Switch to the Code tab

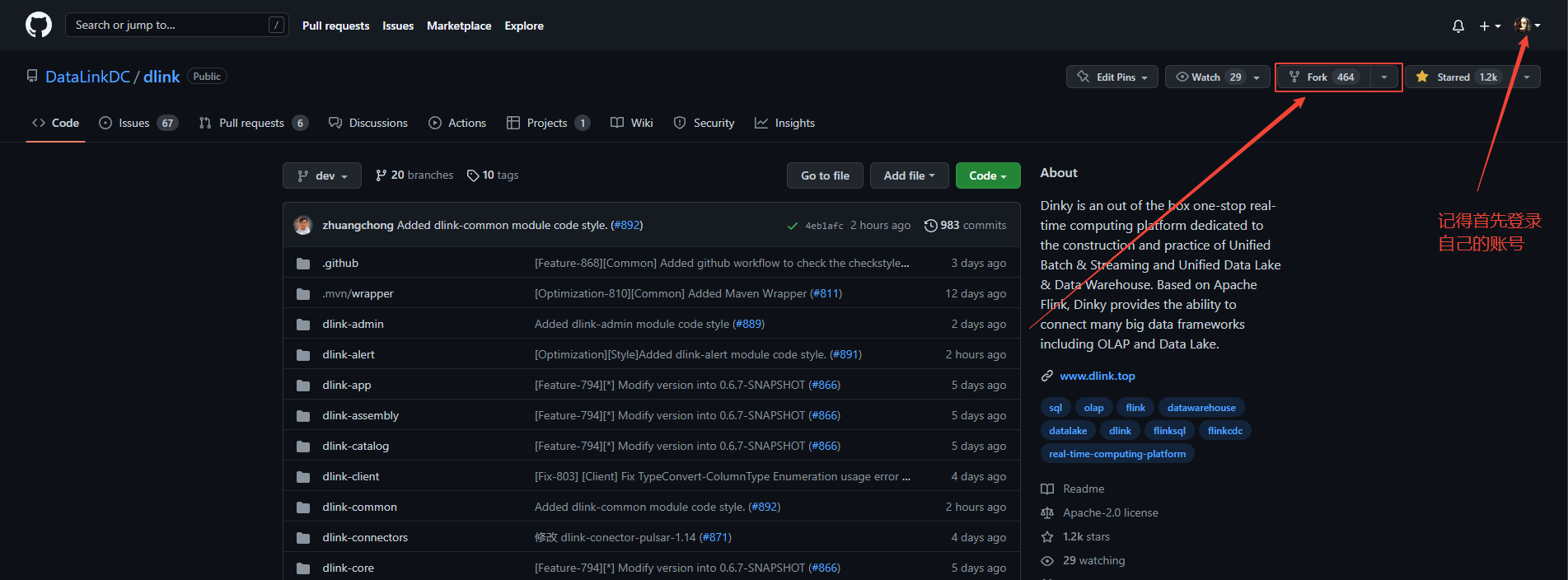tap(55, 123)
